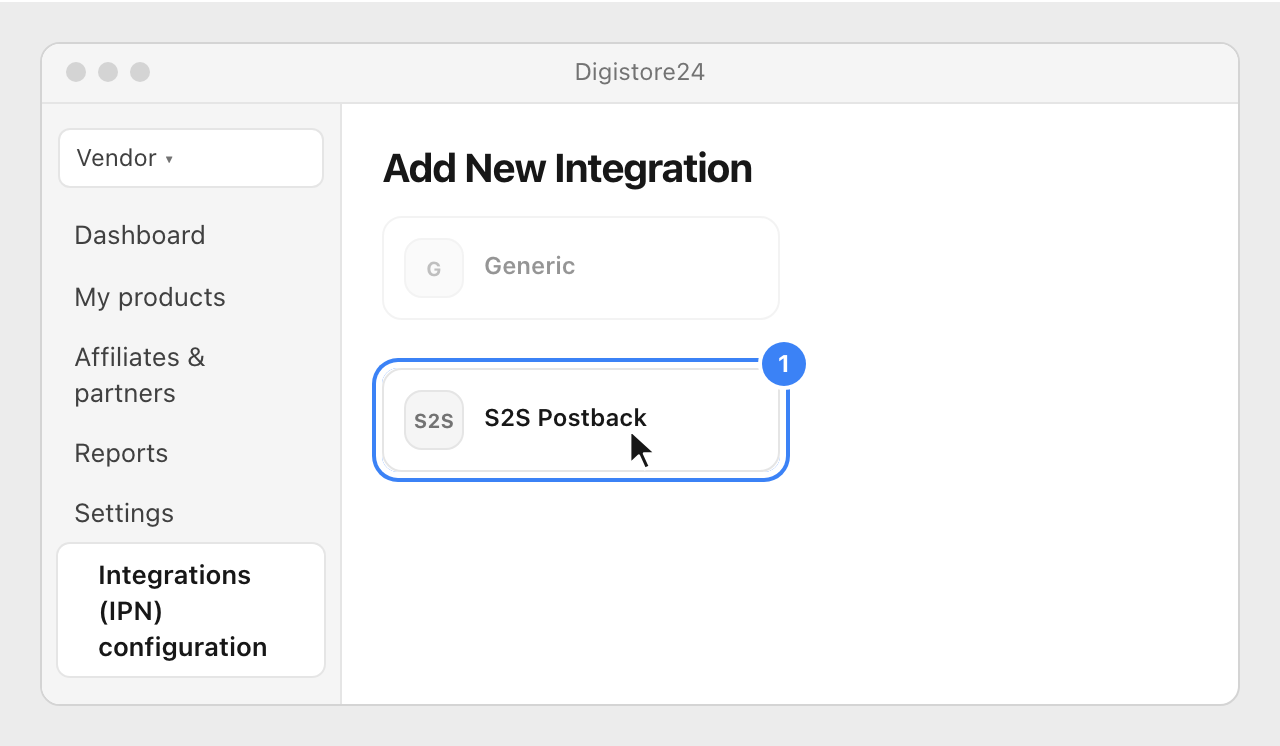This screenshot has height=746, width=1280.
Task: Select Integrations (IPN) configuration item
Action: click(191, 610)
